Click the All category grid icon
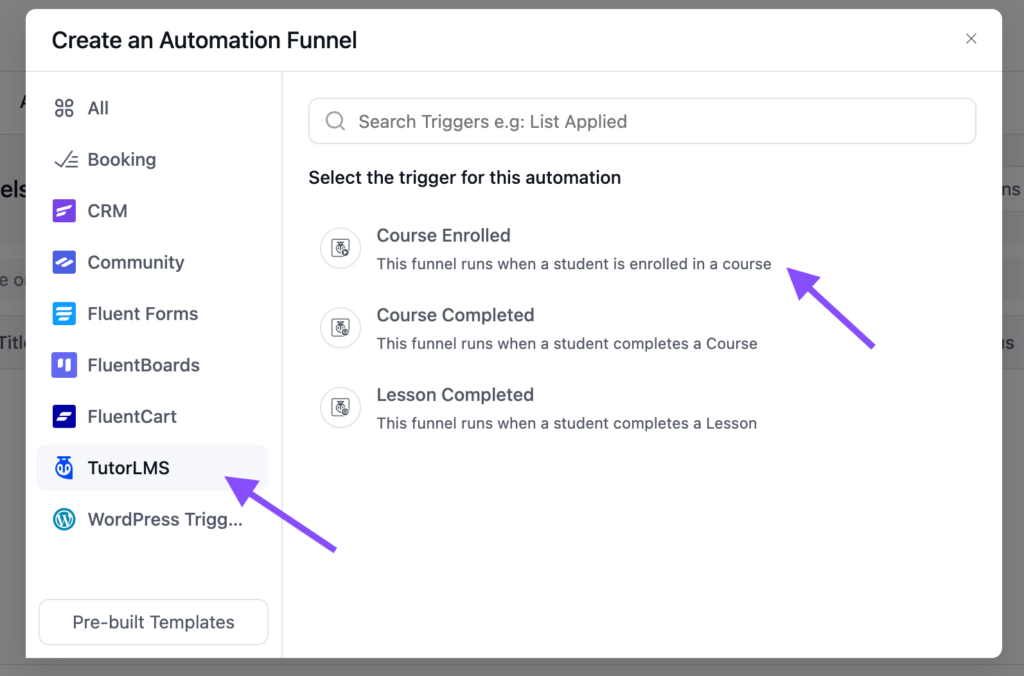This screenshot has height=676, width=1024. click(64, 108)
